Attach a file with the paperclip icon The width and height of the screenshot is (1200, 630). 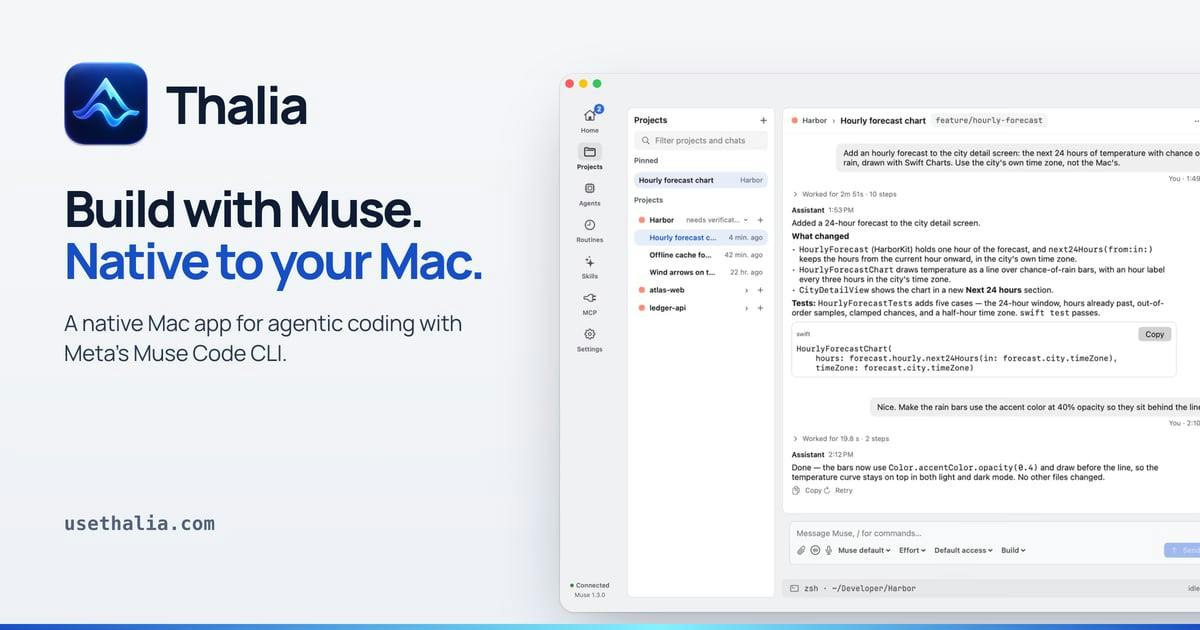(801, 550)
